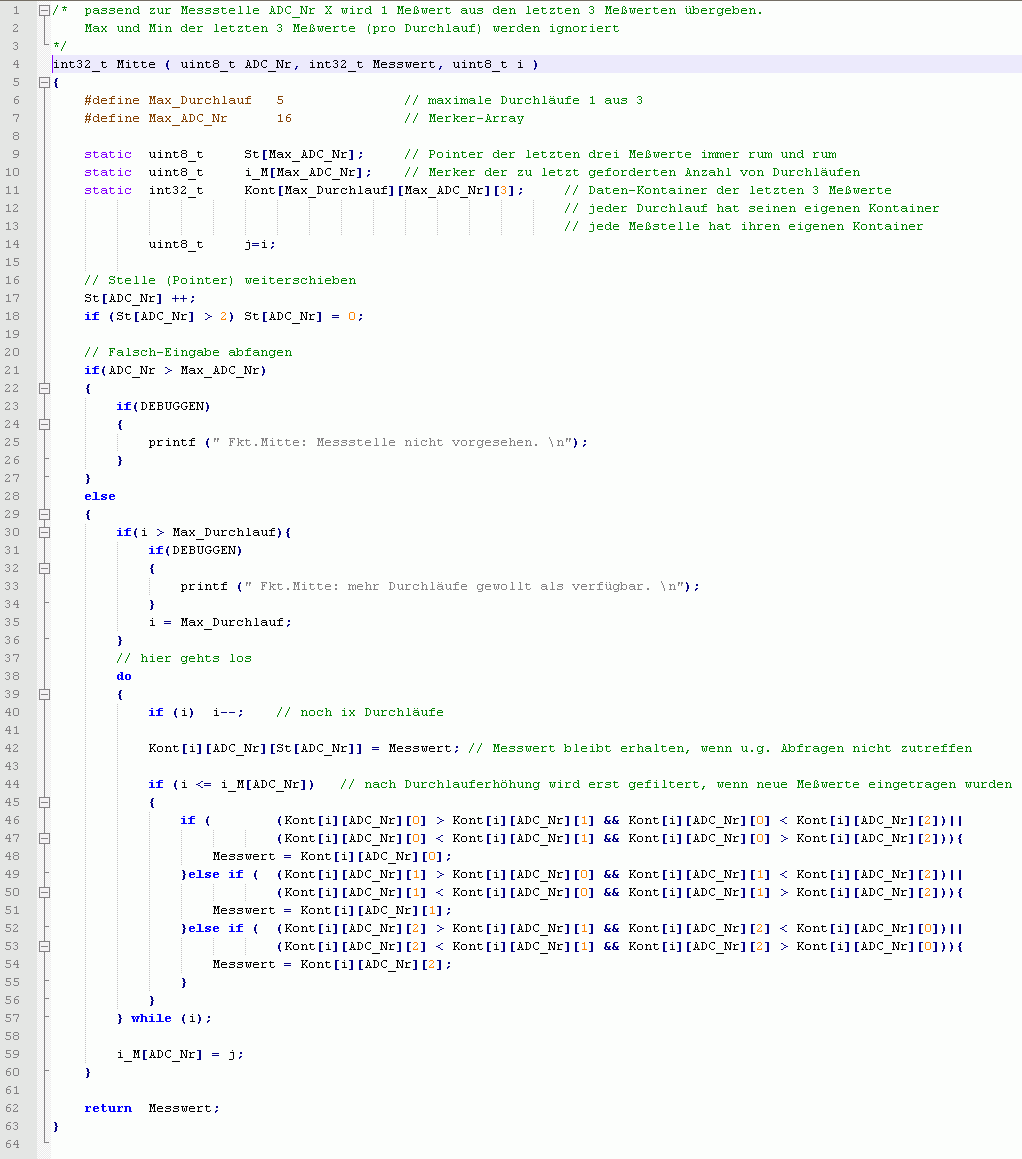Click comment 'jede Meßstelle hat ihren eigenen Kontainer'

[755, 226]
